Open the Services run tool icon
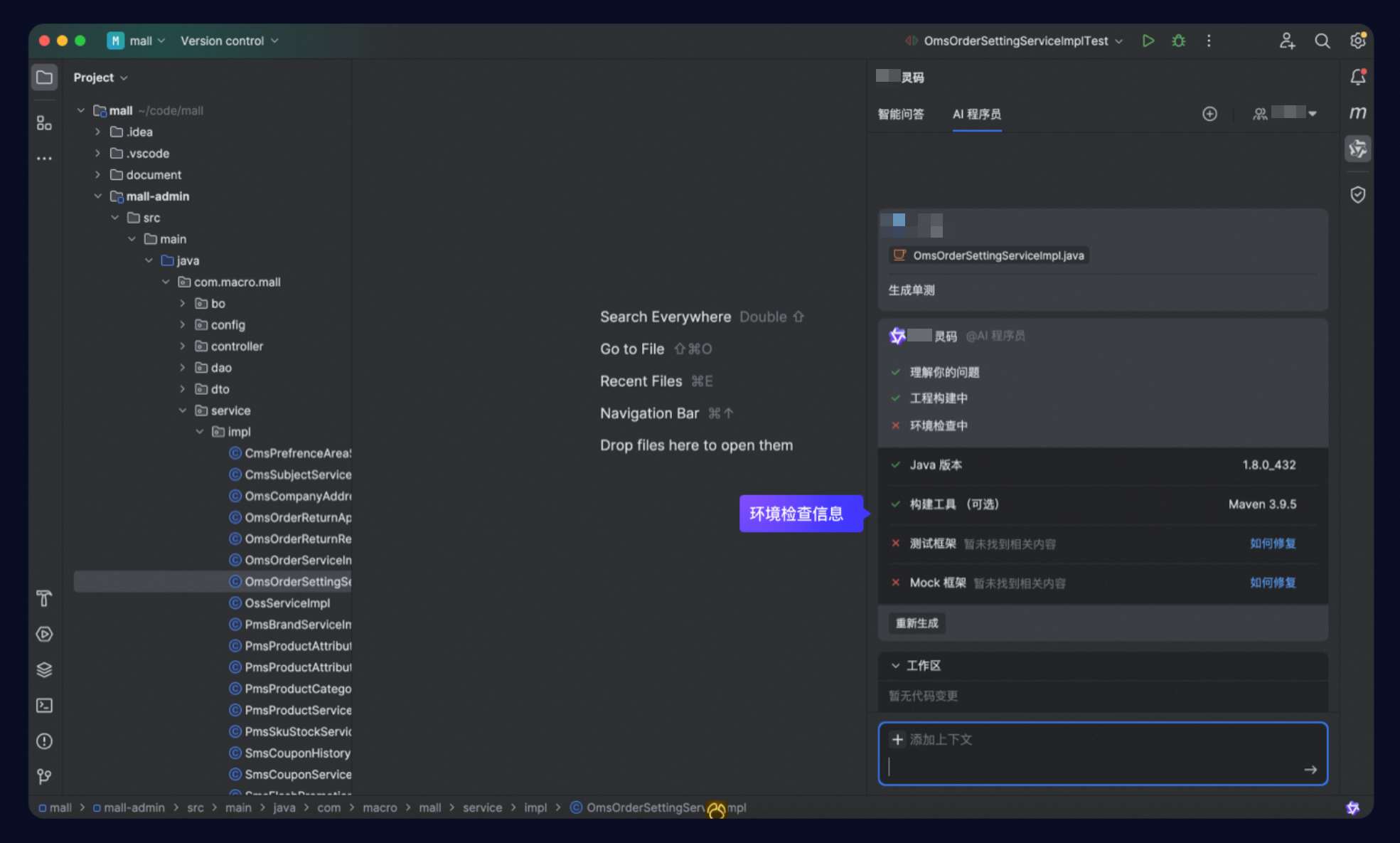The image size is (1400, 843). (x=44, y=634)
